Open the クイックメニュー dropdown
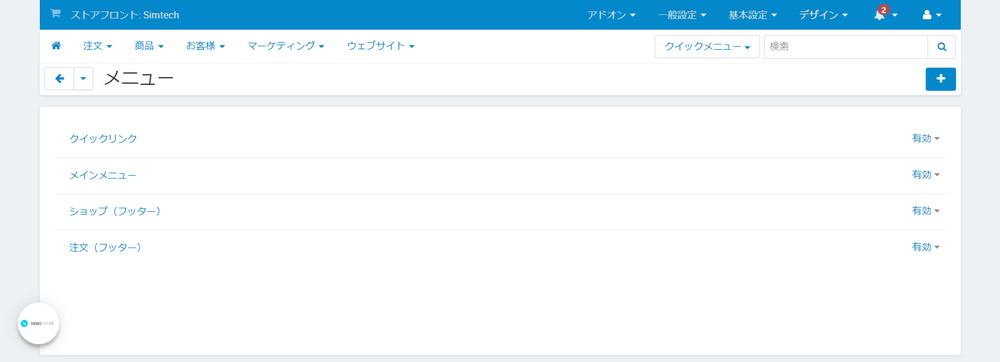The height and width of the screenshot is (362, 1000). [707, 47]
